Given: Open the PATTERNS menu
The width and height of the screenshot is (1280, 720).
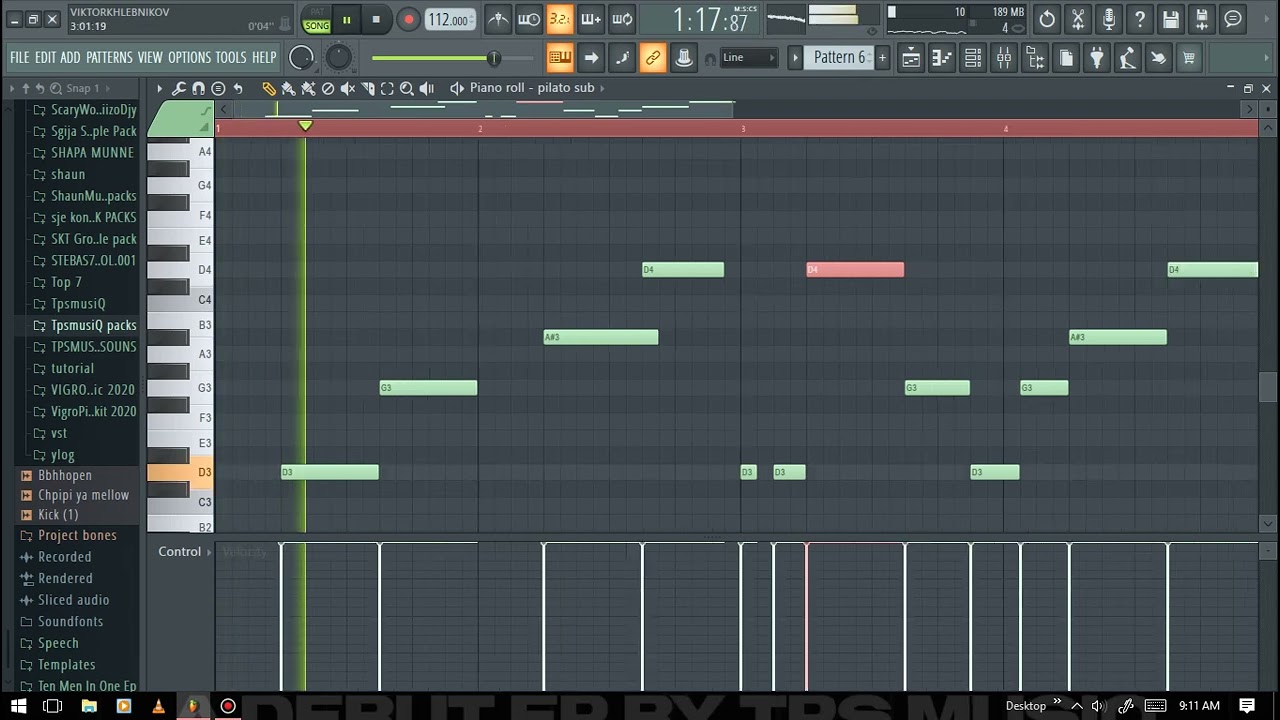Looking at the screenshot, I should click(x=109, y=58).
